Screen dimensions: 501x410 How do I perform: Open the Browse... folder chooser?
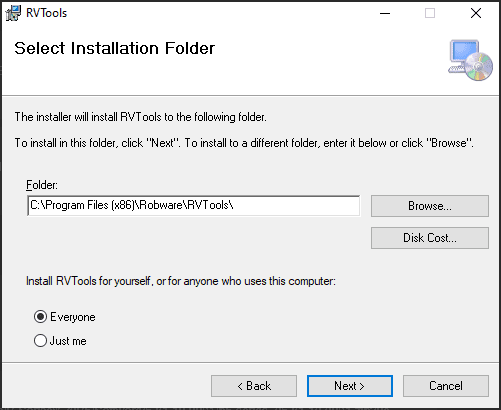coord(430,206)
